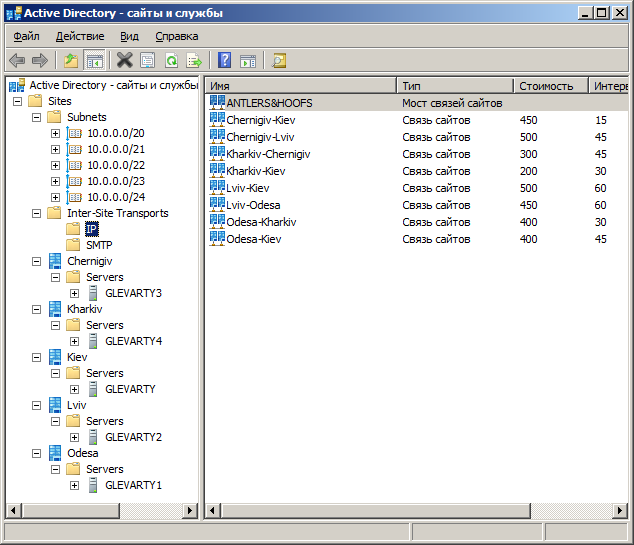
Task: Expand the GLEVARTY2 server node
Action: click(74, 437)
